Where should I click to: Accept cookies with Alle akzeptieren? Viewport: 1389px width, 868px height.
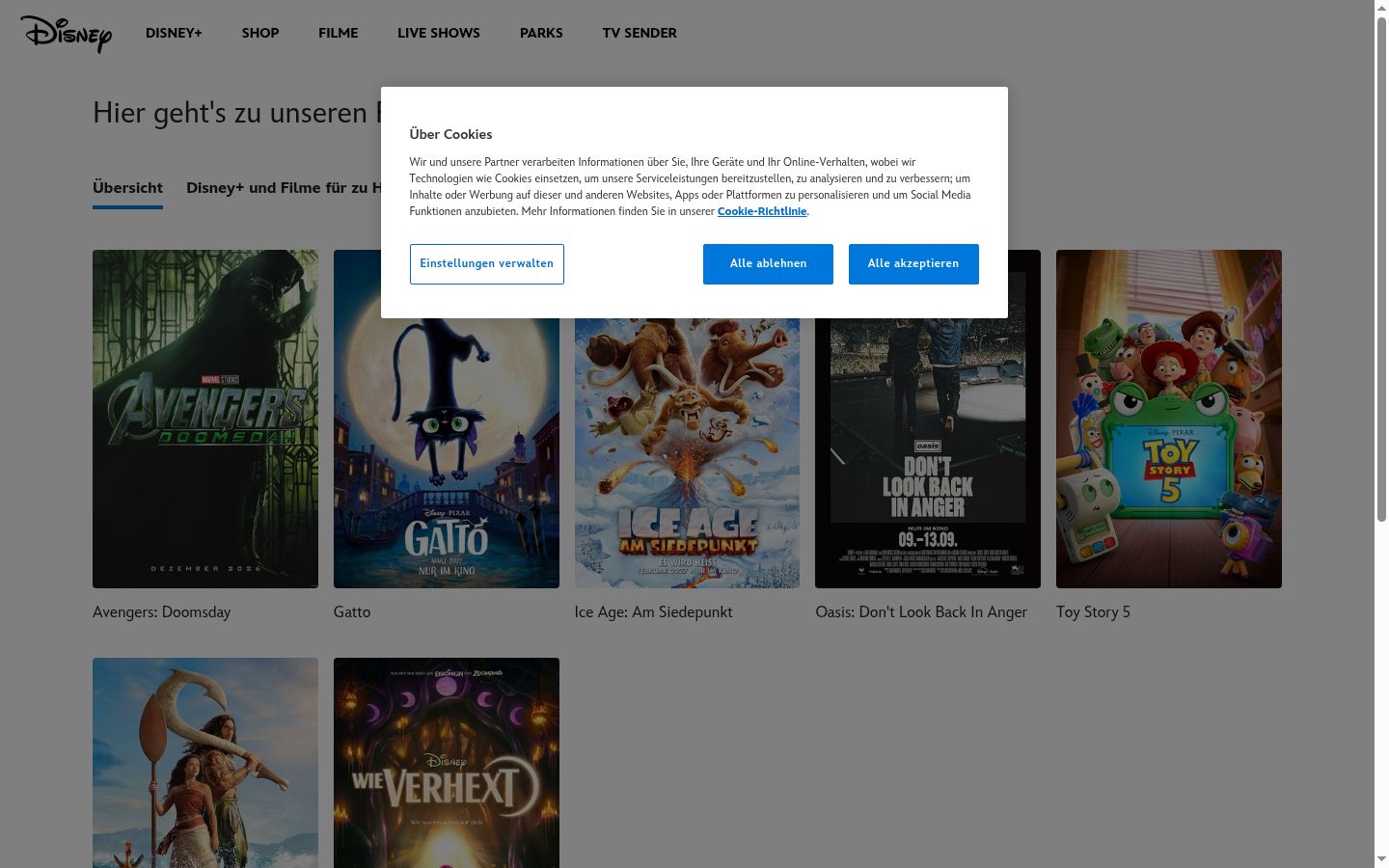(x=913, y=264)
